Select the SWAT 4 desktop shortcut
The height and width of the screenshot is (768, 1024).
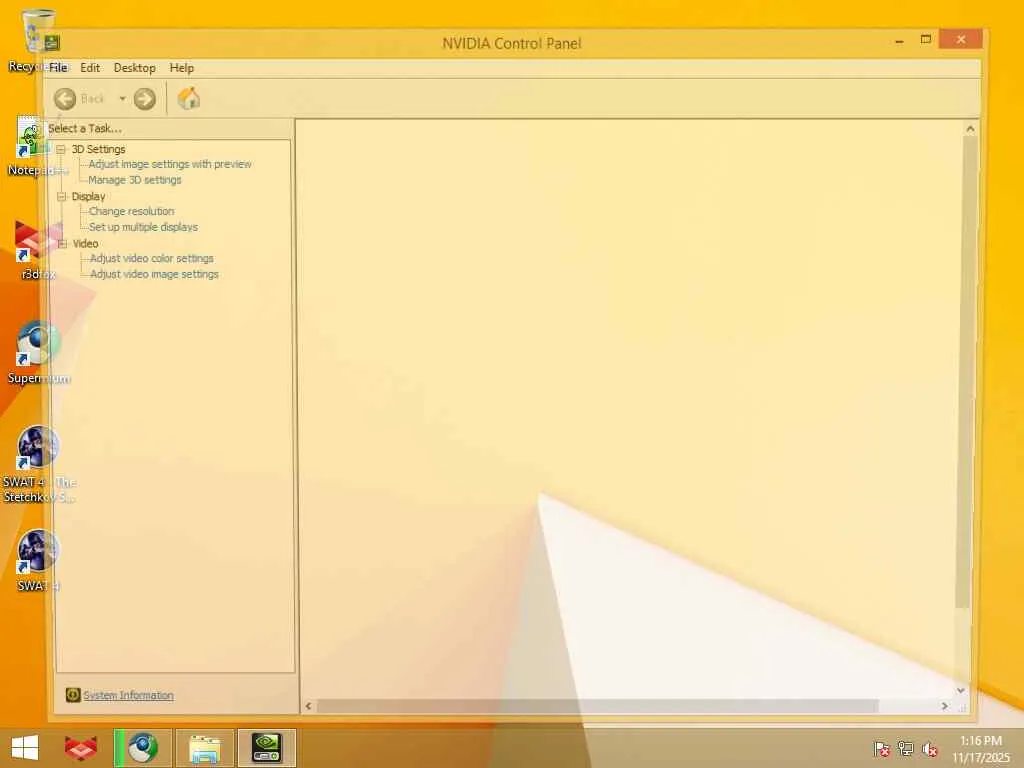[38, 562]
